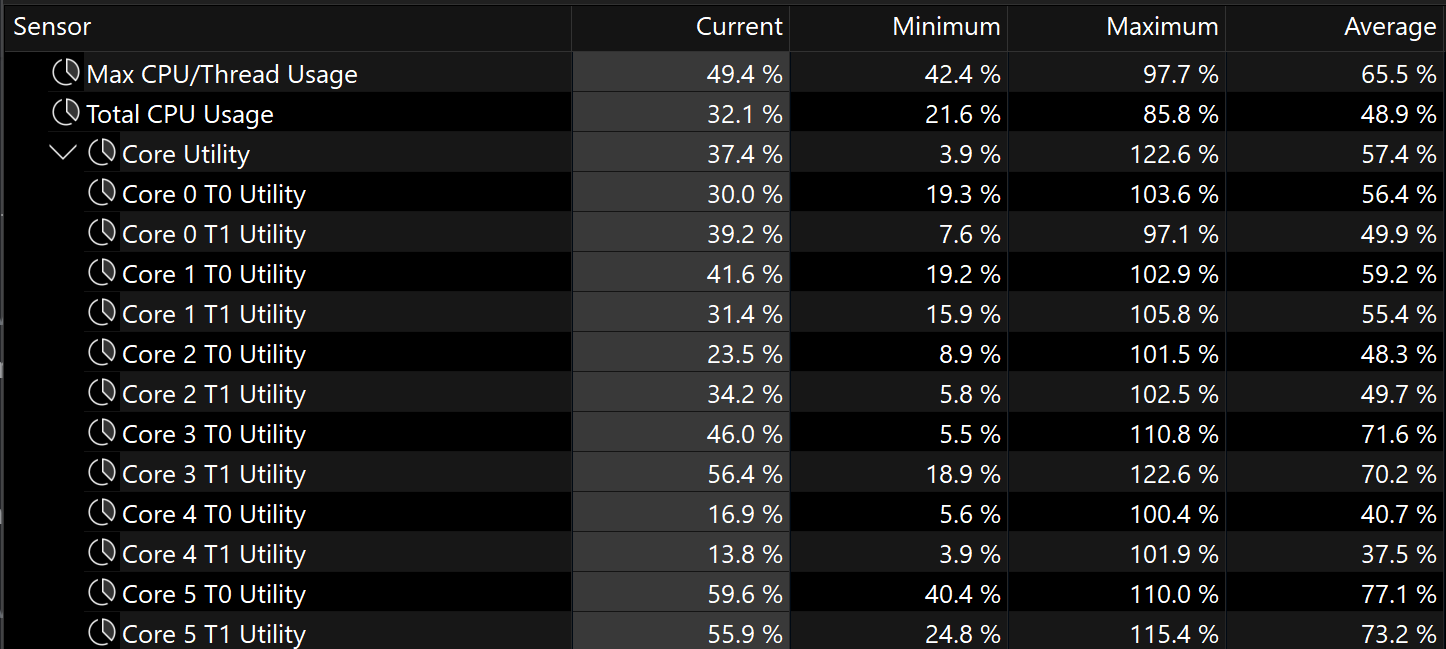Viewport: 1446px width, 649px height.
Task: Click Core 4 T0 average value 40.7 %
Action: tap(1399, 514)
